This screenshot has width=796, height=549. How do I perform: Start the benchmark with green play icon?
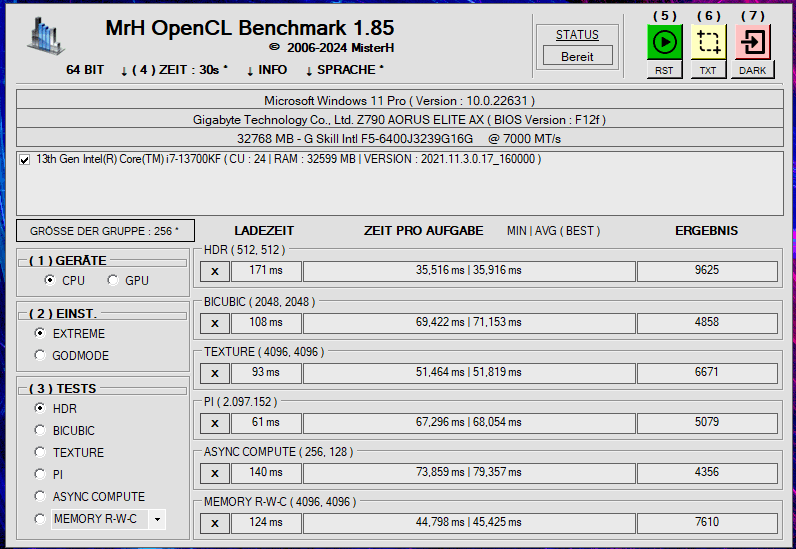664,42
